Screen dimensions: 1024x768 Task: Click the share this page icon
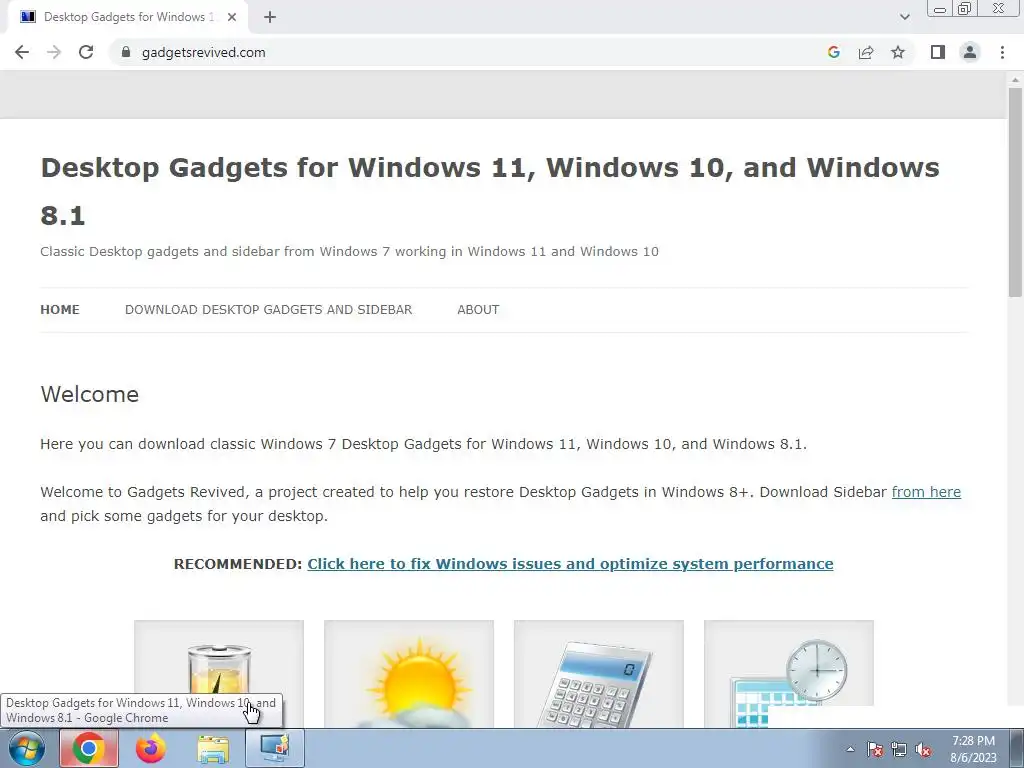866,52
